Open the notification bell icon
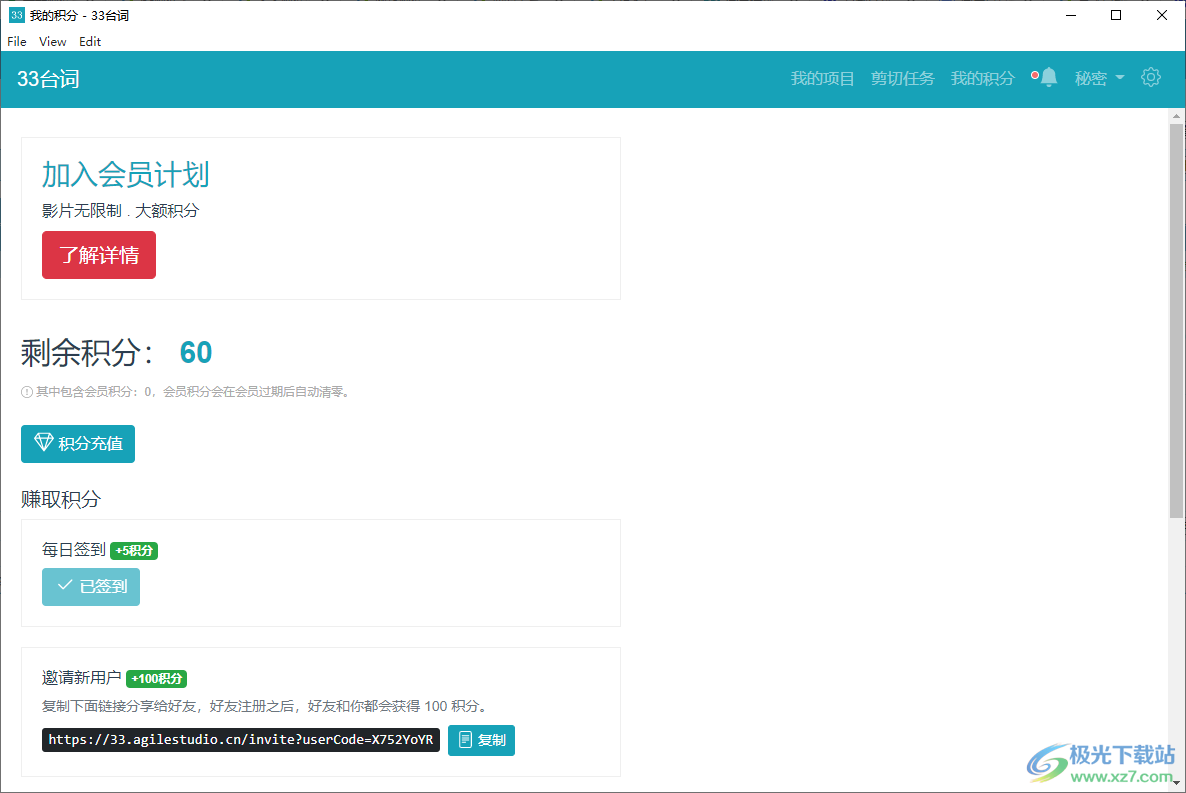1186x793 pixels. pyautogui.click(x=1048, y=77)
